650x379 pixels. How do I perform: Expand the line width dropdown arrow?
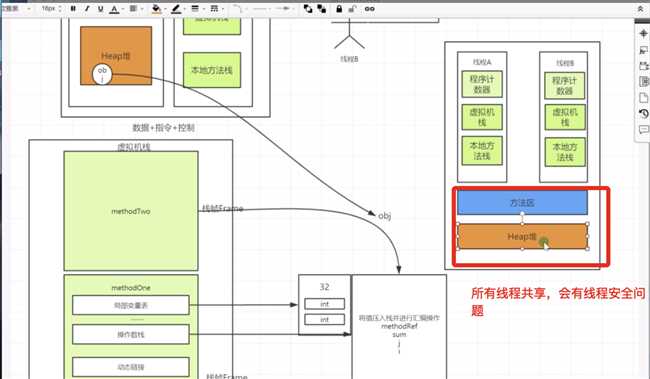tap(204, 9)
